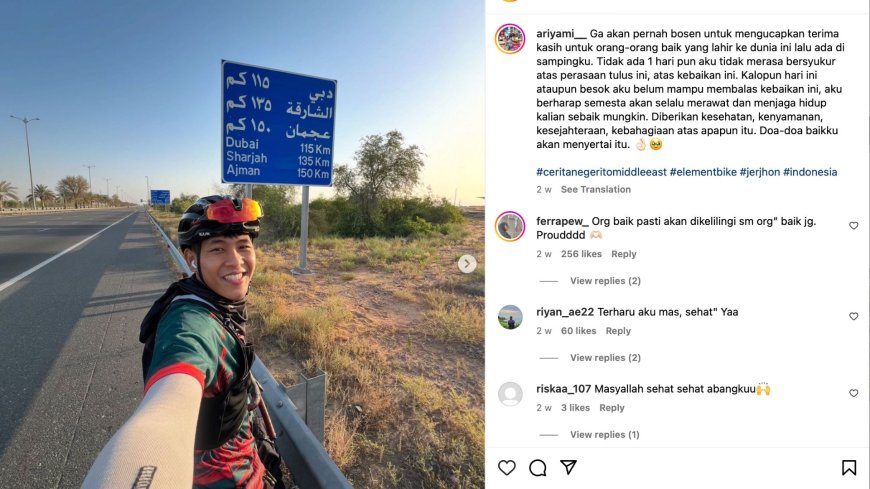This screenshot has height=489, width=870.
Task: Like the post with the heart icon
Action: tap(507, 468)
